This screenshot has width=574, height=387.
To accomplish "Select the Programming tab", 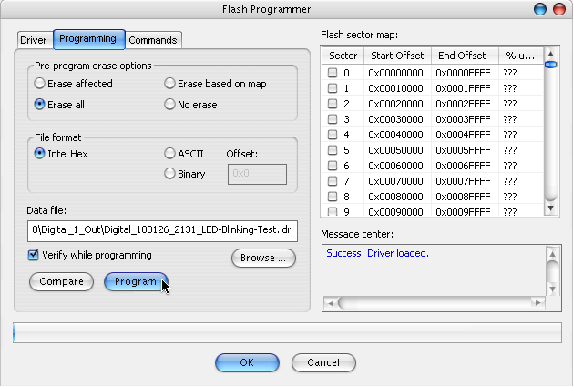I will pos(89,39).
